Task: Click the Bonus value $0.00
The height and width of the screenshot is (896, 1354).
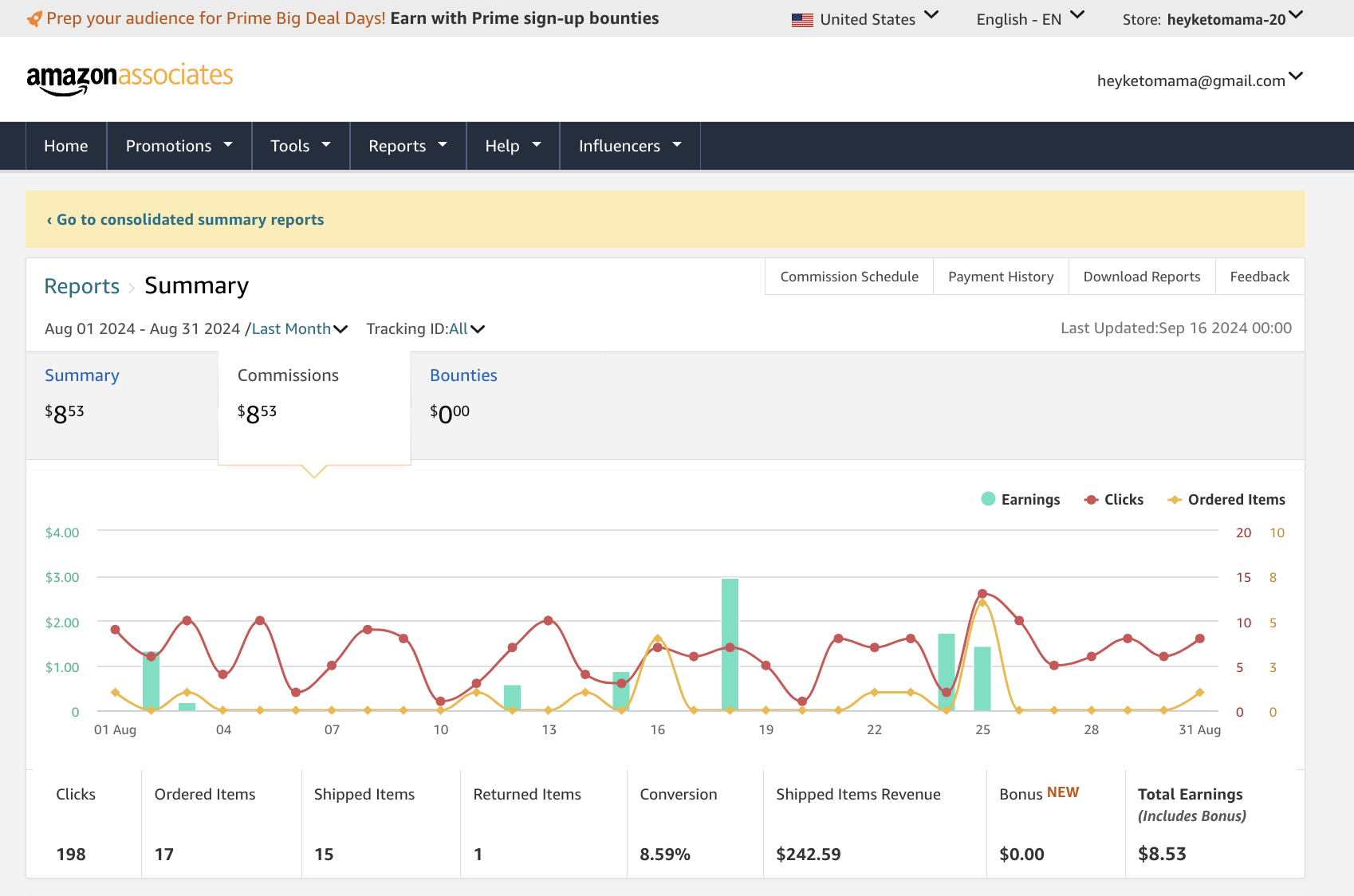Action: [1021, 855]
